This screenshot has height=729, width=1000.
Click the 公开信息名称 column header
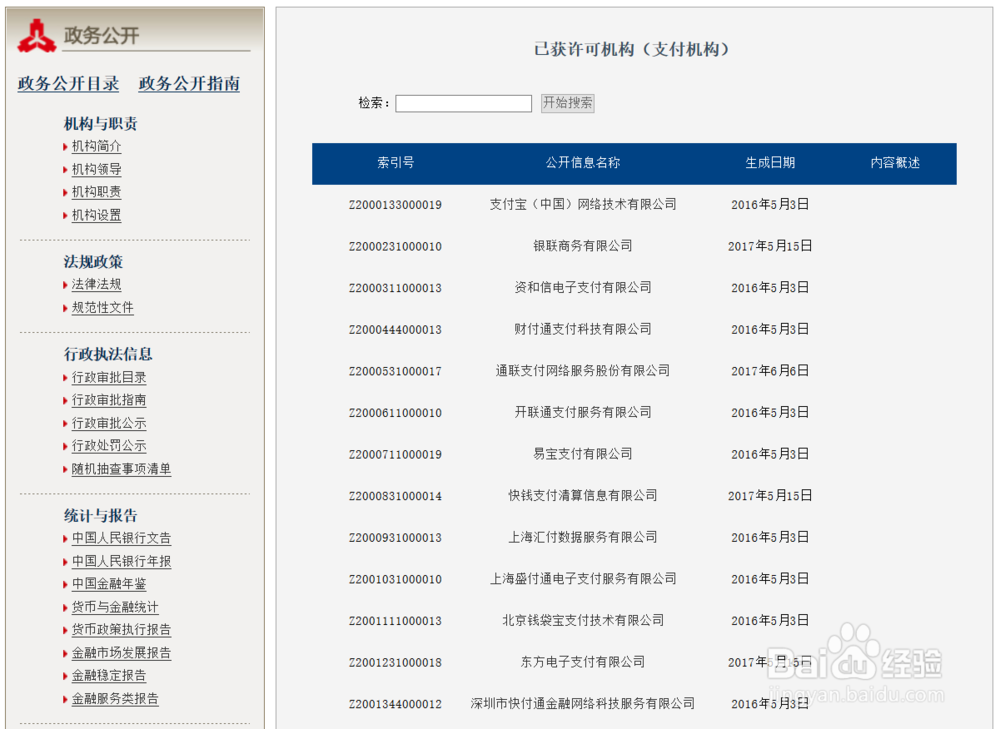[583, 163]
